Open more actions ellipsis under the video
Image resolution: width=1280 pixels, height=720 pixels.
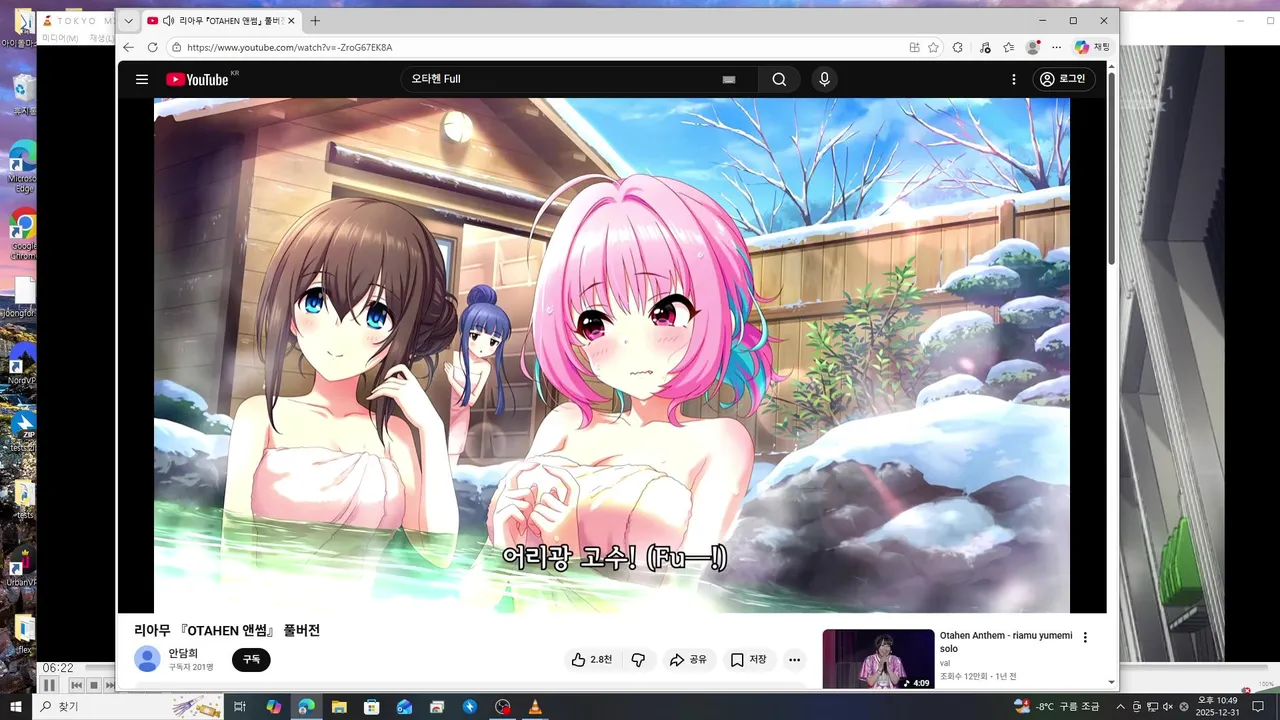[794, 660]
